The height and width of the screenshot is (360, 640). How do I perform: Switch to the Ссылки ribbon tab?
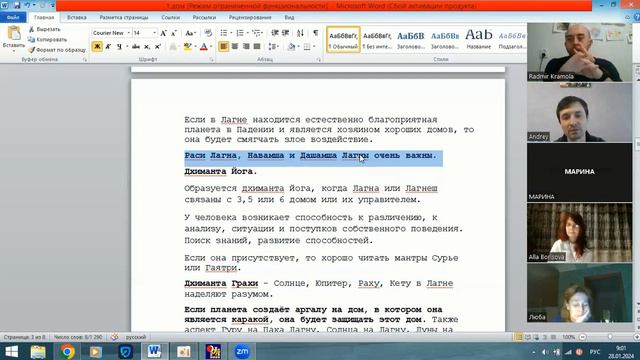click(x=171, y=18)
